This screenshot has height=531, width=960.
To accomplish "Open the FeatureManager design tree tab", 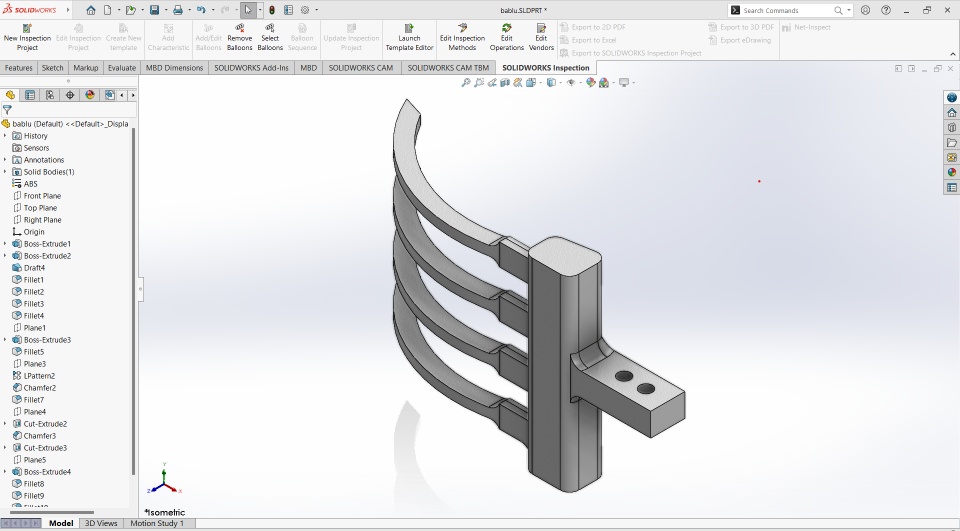I will [x=10, y=95].
